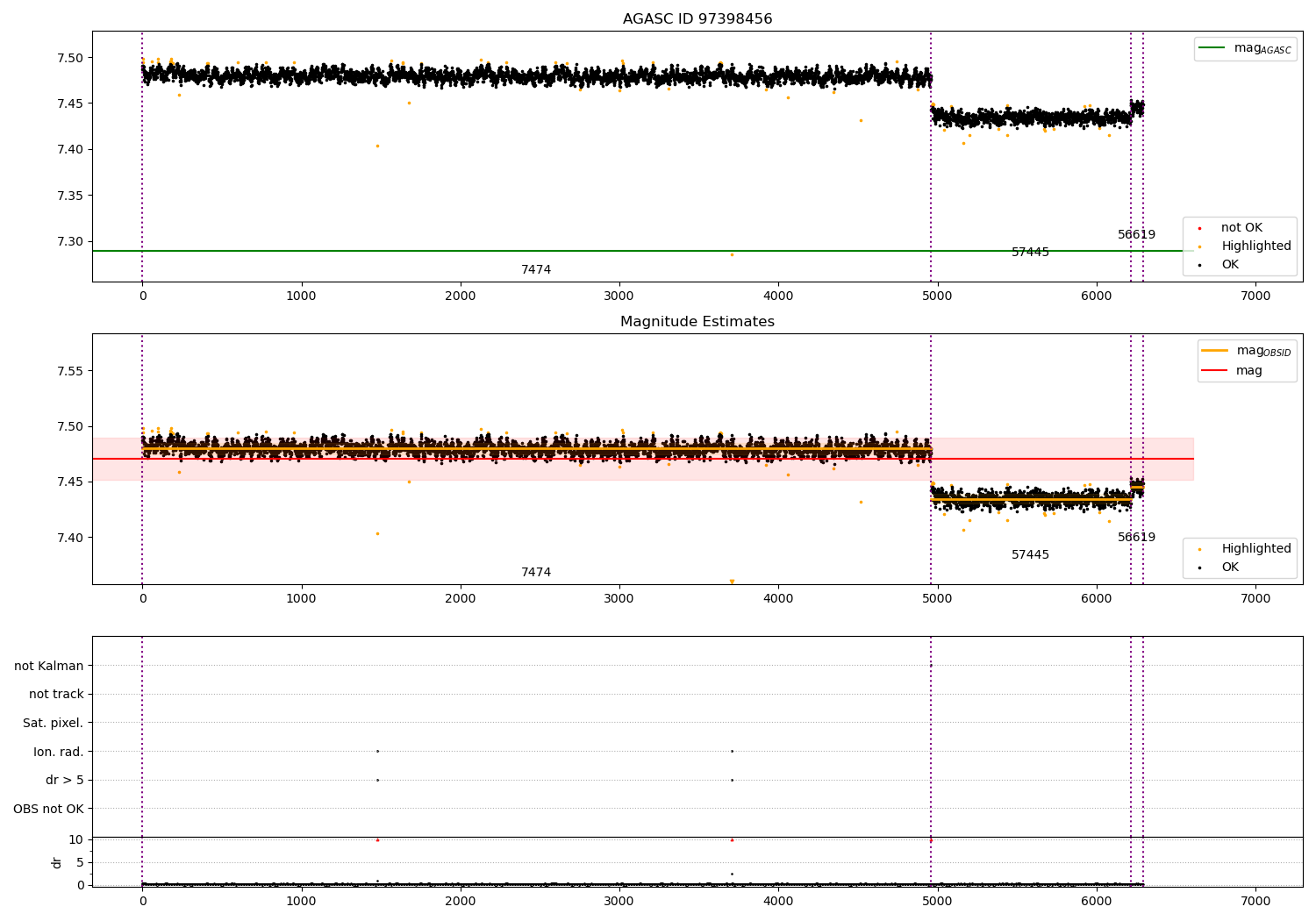1316x921 pixels.
Task: Click the orange mag OBSID legend line sample
Action: coord(1215,351)
